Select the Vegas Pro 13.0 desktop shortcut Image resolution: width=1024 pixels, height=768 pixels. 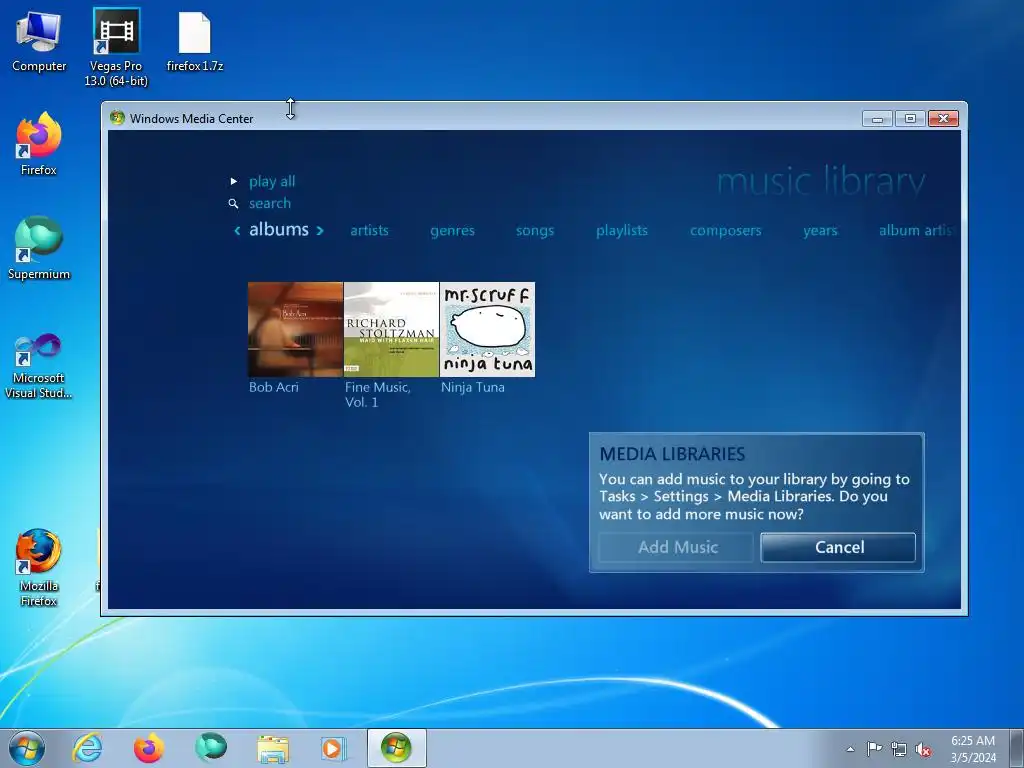(x=116, y=48)
